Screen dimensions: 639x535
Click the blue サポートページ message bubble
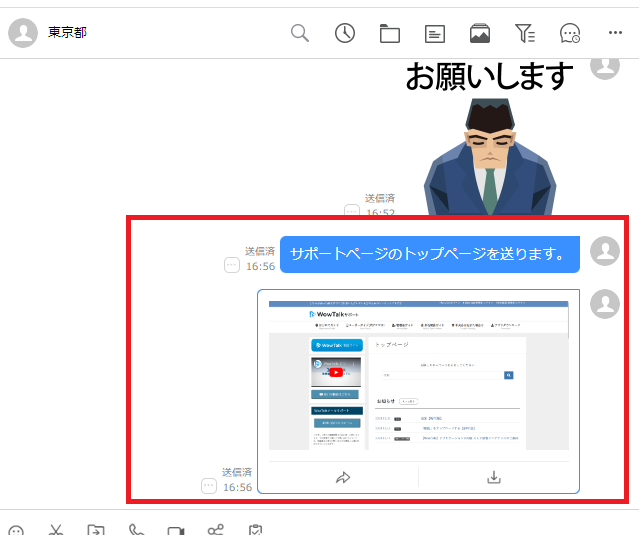point(429,254)
